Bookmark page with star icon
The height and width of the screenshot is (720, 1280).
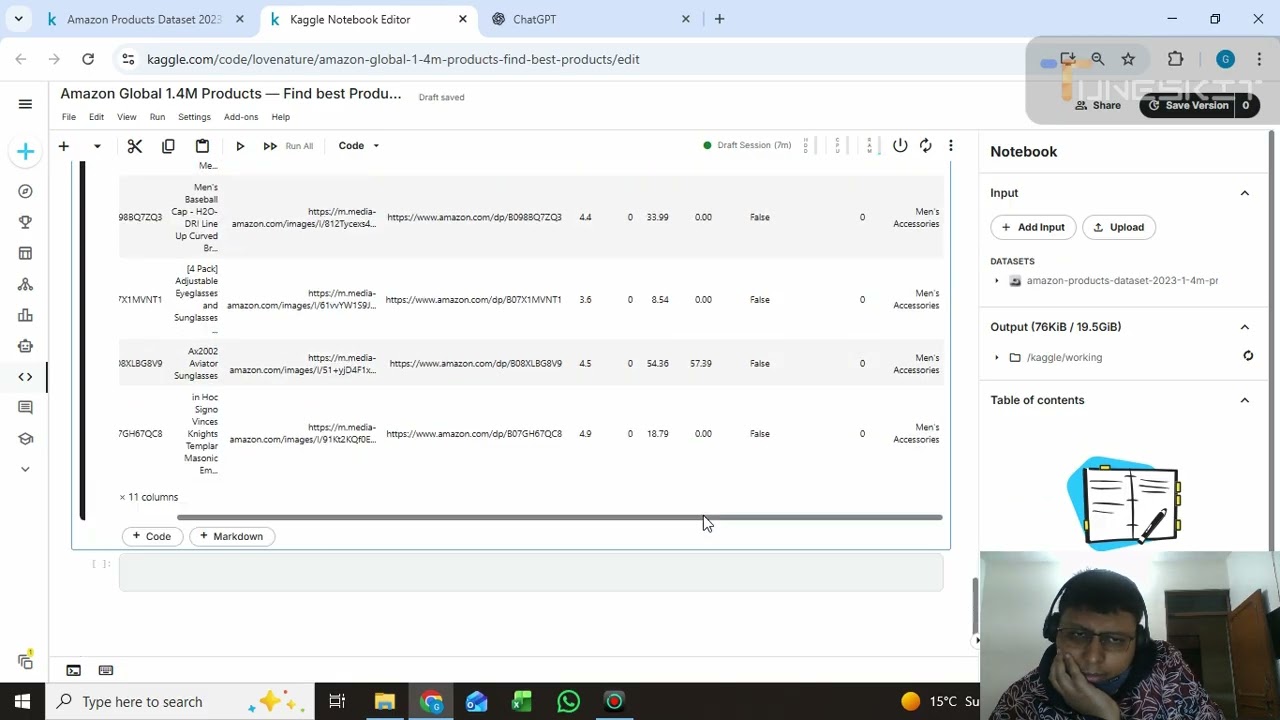1128,59
